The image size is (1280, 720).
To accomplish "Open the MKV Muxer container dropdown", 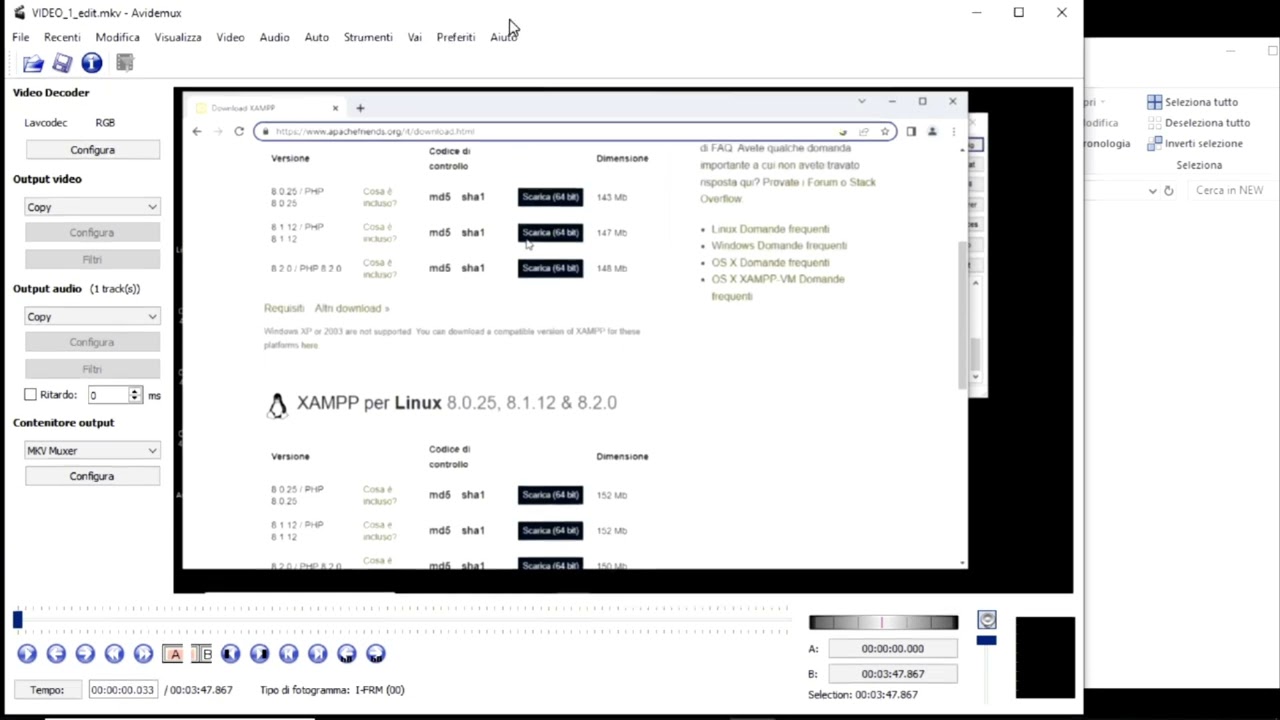I will click(x=92, y=450).
